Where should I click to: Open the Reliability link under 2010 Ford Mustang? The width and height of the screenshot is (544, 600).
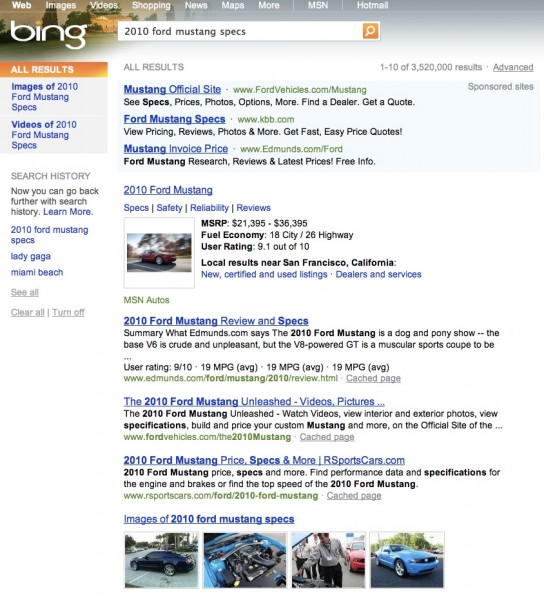pyautogui.click(x=209, y=208)
